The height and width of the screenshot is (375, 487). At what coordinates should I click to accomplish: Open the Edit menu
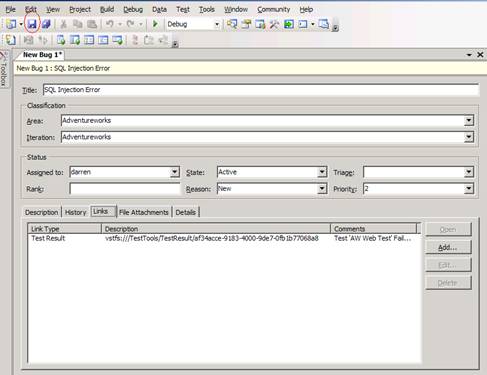(x=31, y=9)
